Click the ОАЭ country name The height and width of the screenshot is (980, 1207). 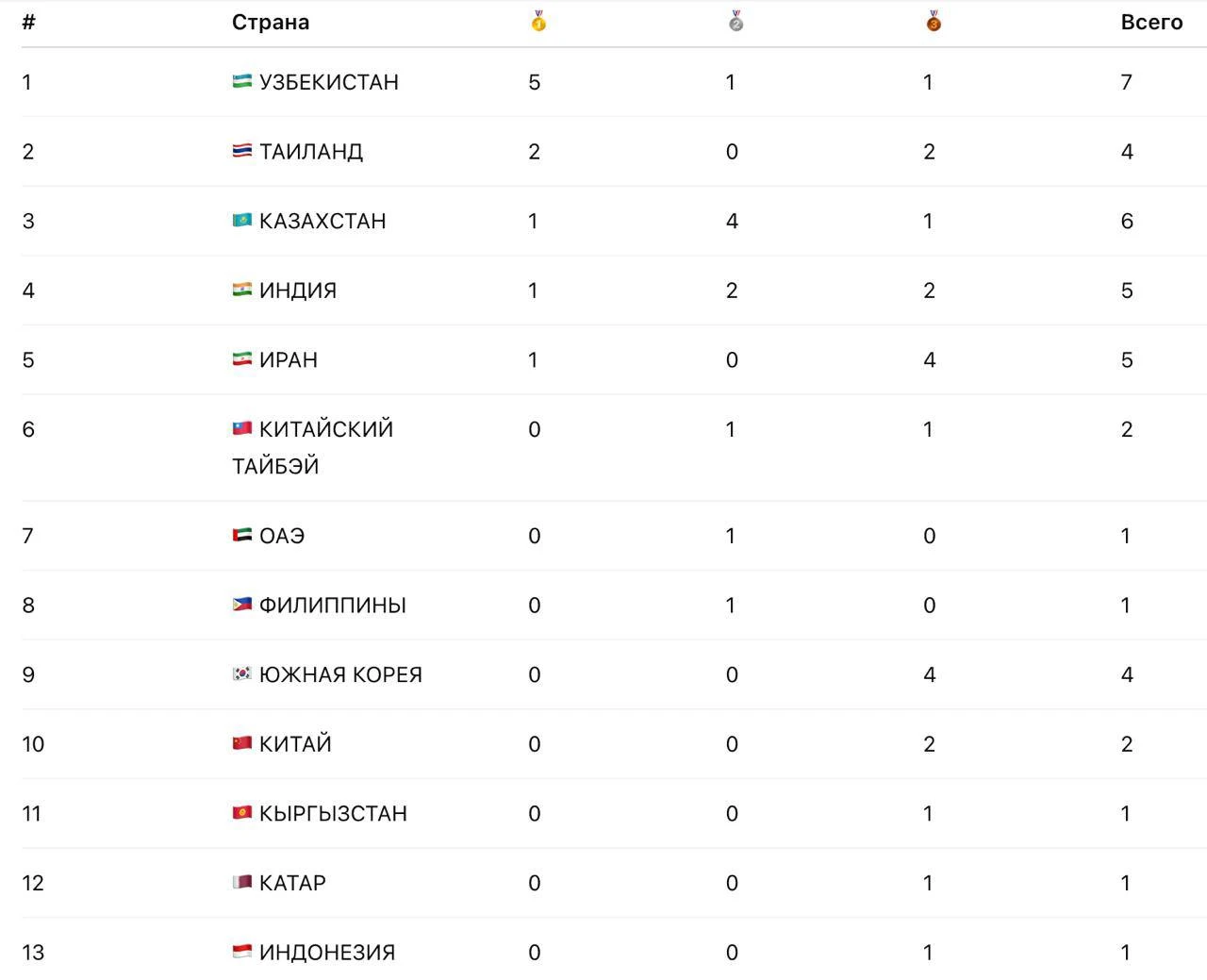coord(282,536)
